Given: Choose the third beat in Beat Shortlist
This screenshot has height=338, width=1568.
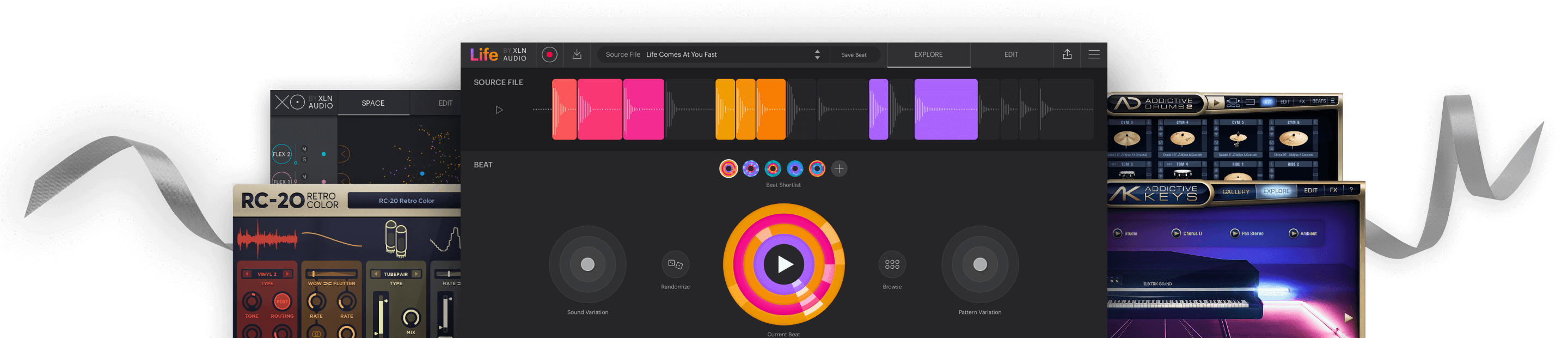Looking at the screenshot, I should click(x=773, y=168).
